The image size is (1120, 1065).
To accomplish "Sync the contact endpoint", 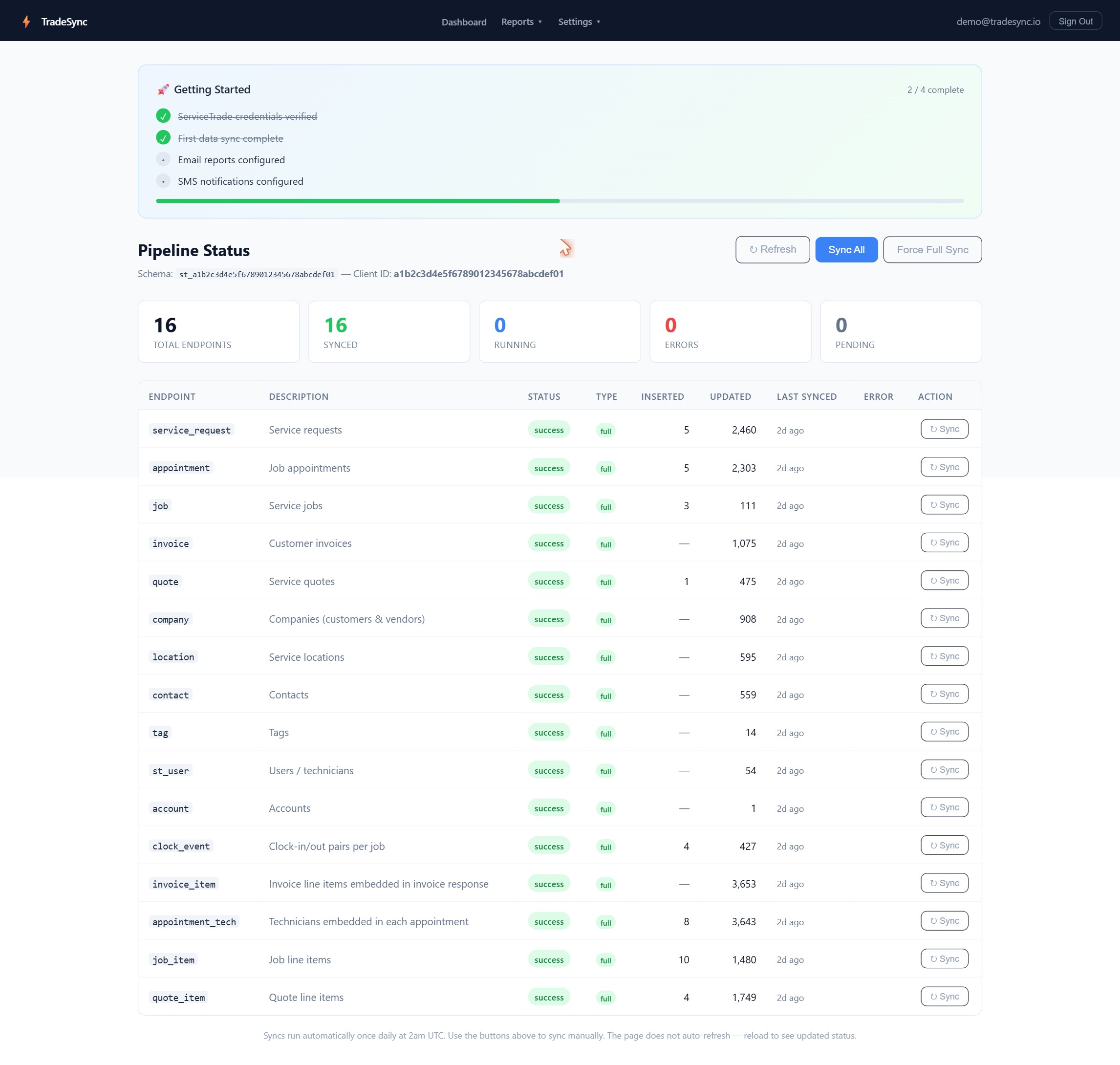I will coord(944,694).
